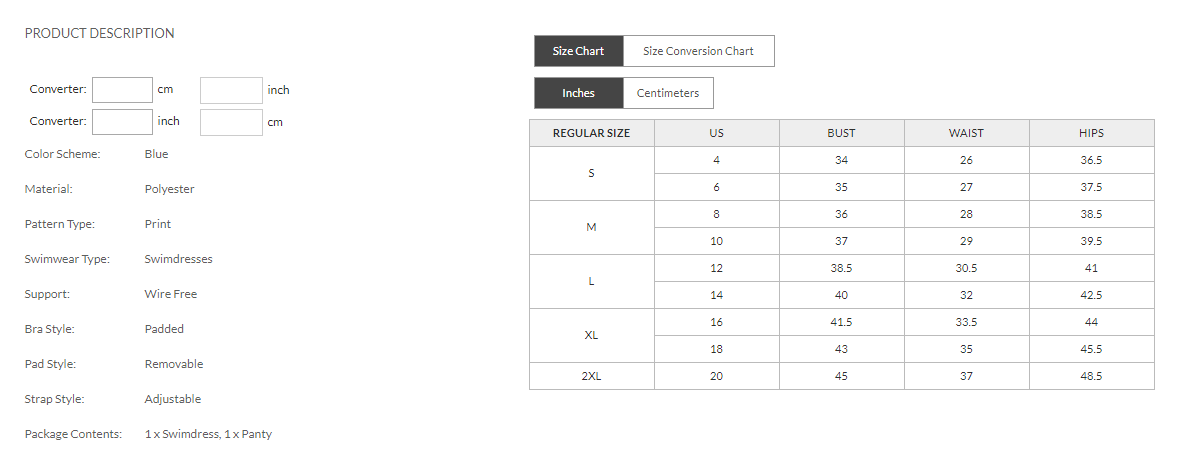Click the first cm converter input
The image size is (1187, 458).
(122, 90)
